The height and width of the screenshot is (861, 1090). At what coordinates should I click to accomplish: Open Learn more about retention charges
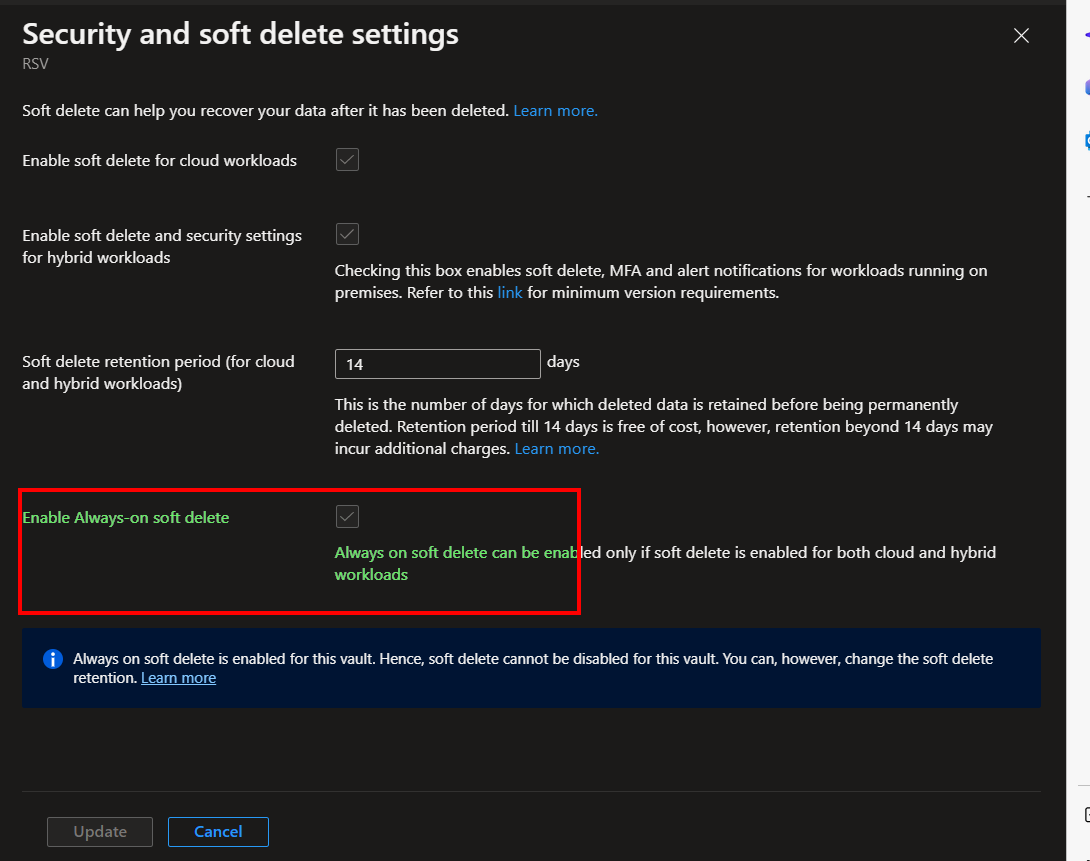click(x=556, y=448)
